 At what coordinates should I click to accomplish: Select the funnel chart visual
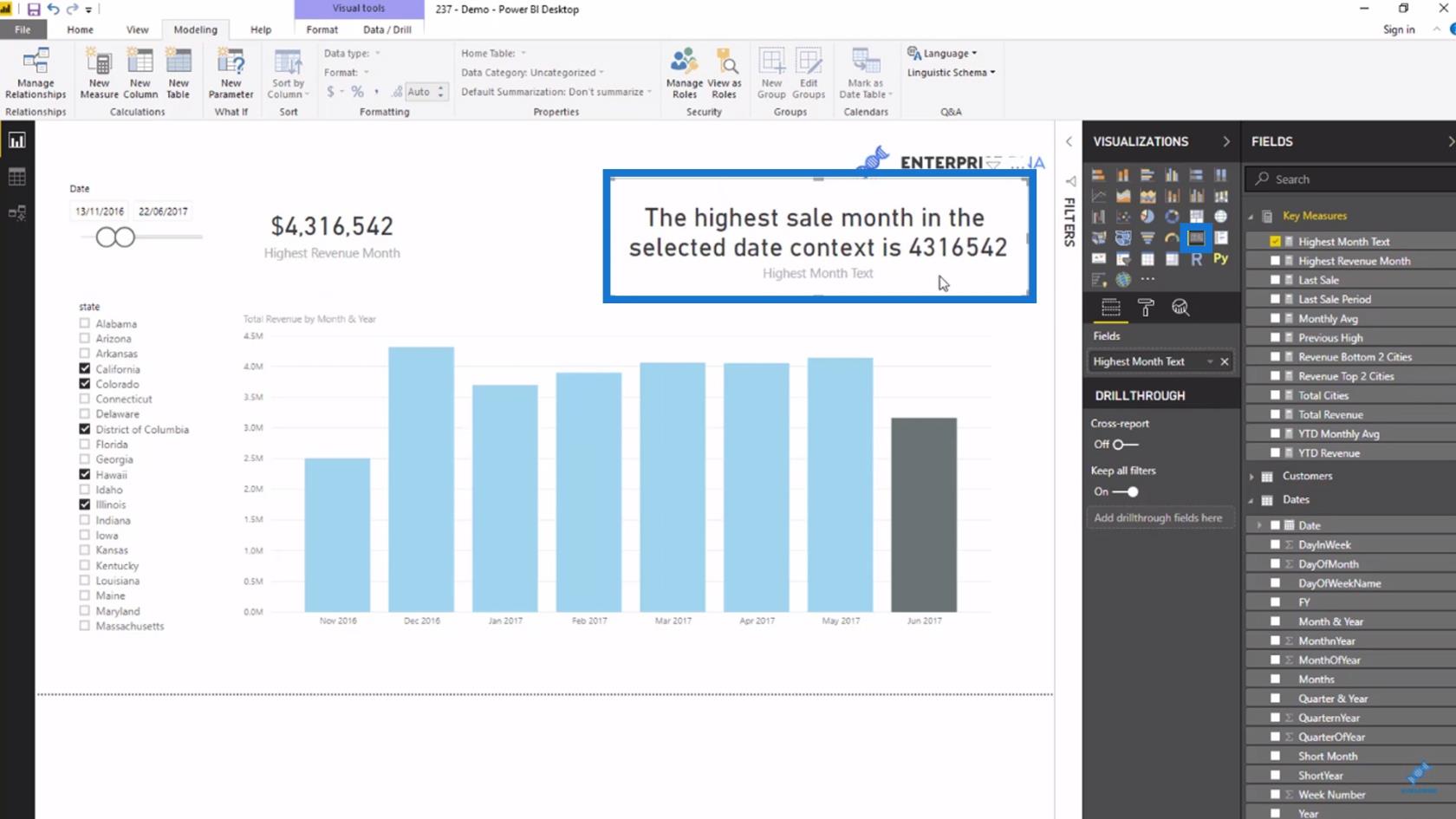1147,237
